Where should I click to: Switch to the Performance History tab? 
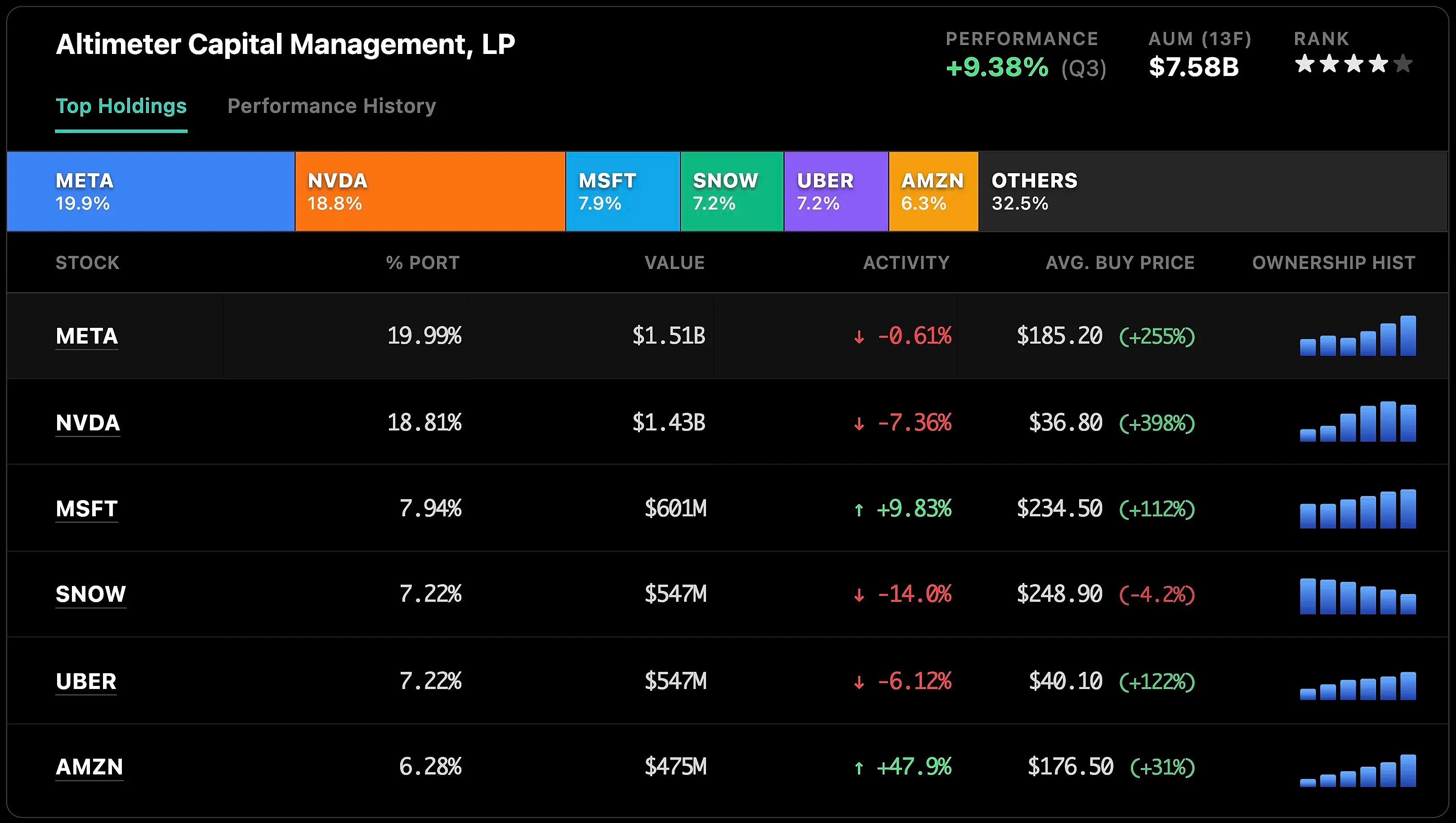tap(332, 105)
